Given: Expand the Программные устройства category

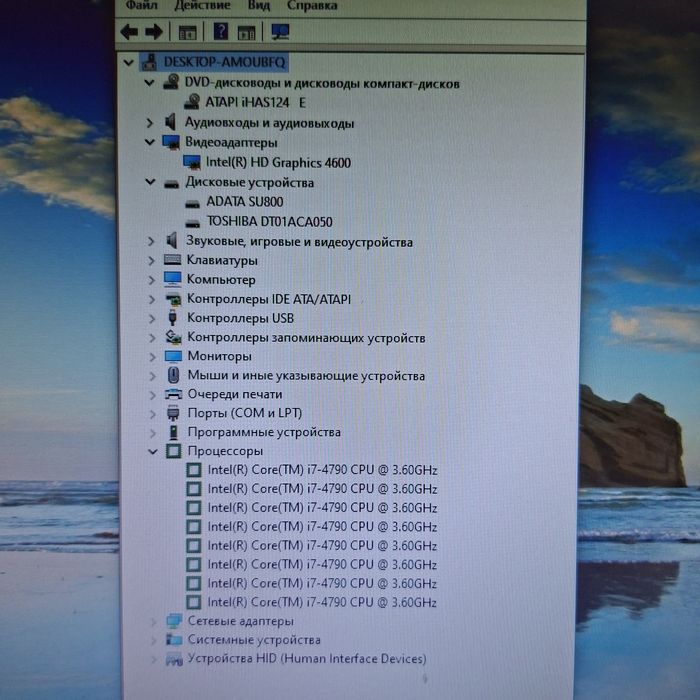Looking at the screenshot, I should click(x=153, y=433).
